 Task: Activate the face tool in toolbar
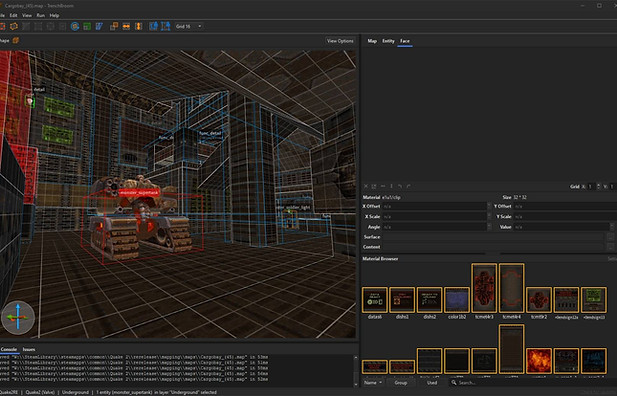coord(63,26)
